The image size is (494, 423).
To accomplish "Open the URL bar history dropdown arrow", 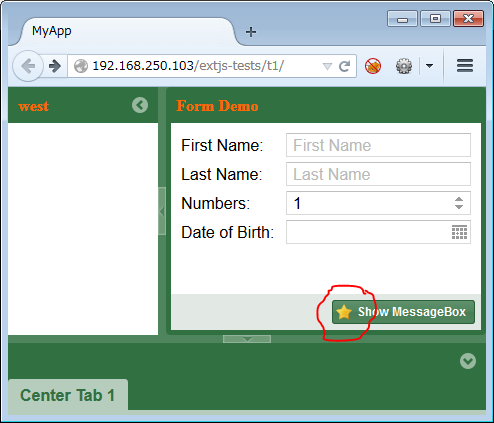I will click(327, 66).
